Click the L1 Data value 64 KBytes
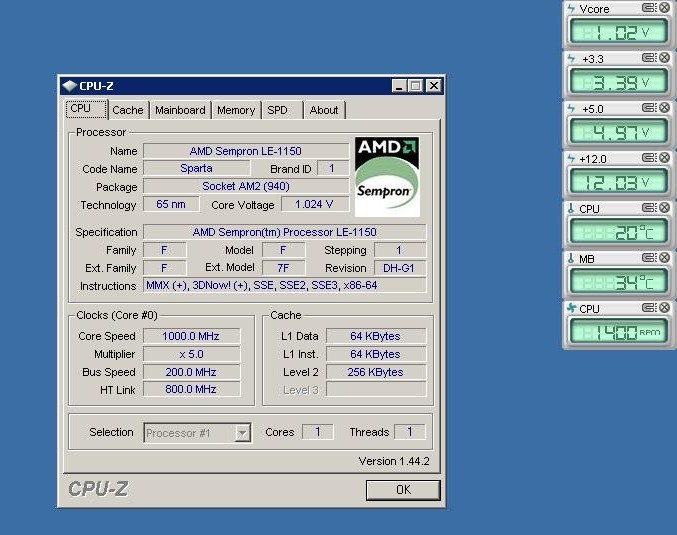677x535 pixels. pos(376,336)
